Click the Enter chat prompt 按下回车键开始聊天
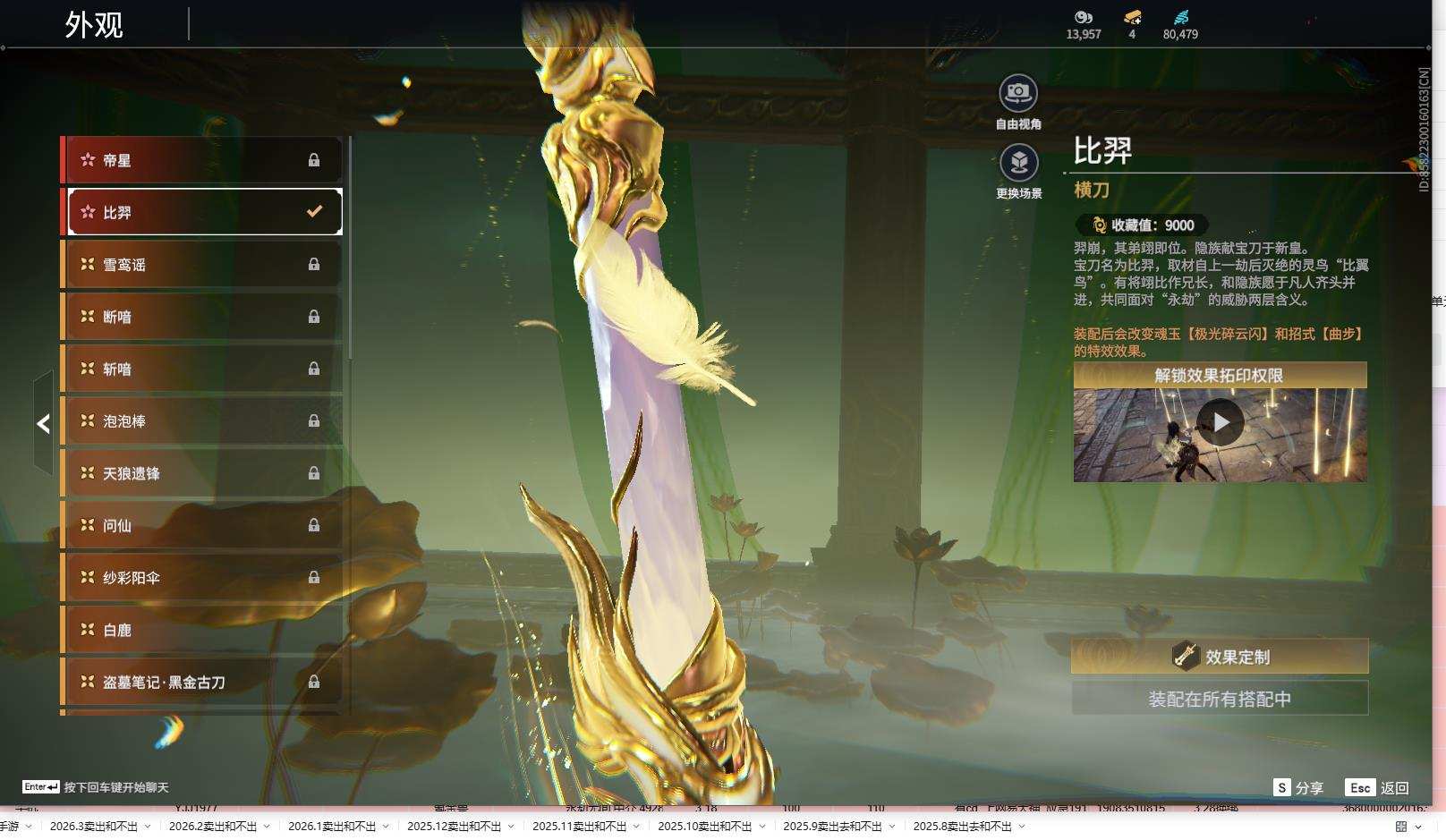The height and width of the screenshot is (840, 1446). (x=96, y=787)
